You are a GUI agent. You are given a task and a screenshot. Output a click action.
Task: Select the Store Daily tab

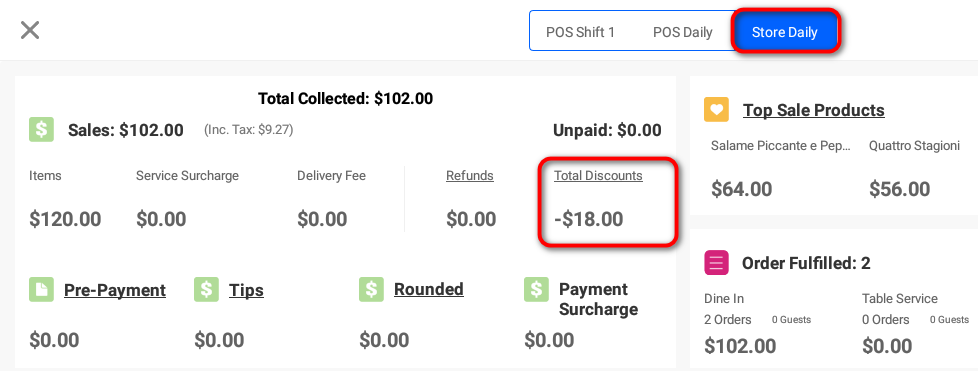[785, 32]
